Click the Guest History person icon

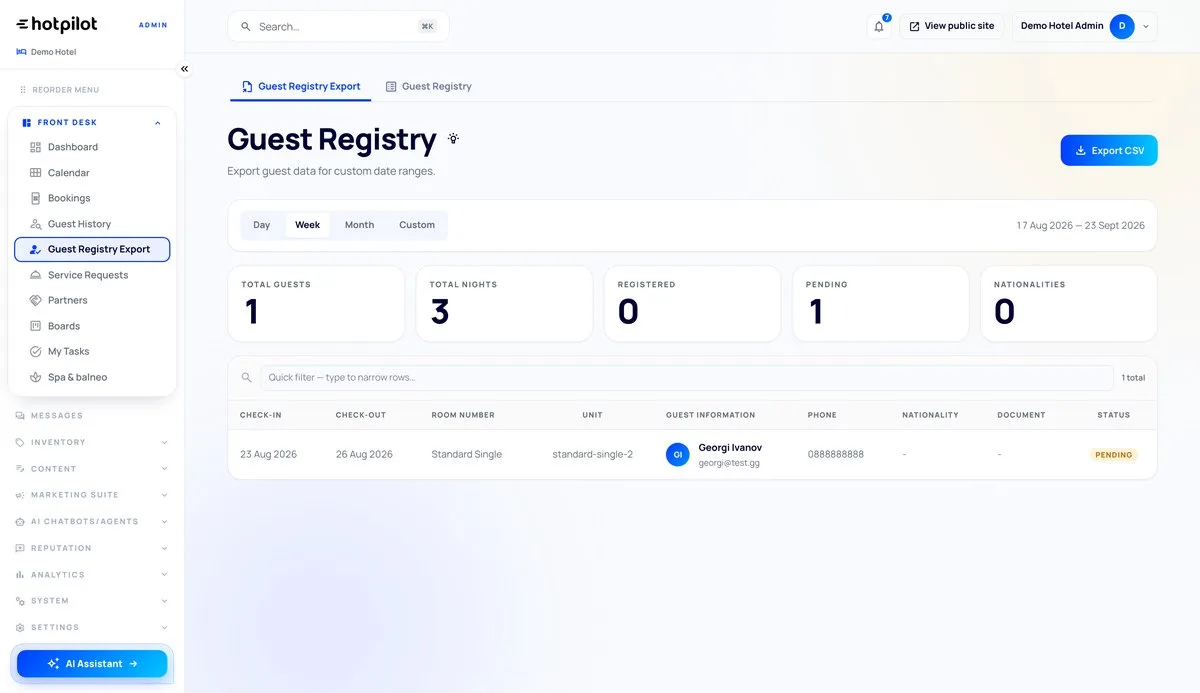(x=36, y=224)
